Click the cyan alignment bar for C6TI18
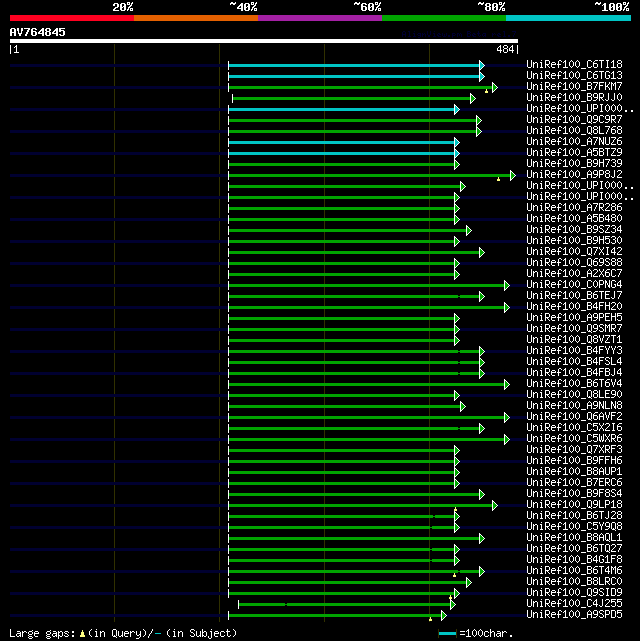Screen dimensions: 640x641 [x=354, y=65]
